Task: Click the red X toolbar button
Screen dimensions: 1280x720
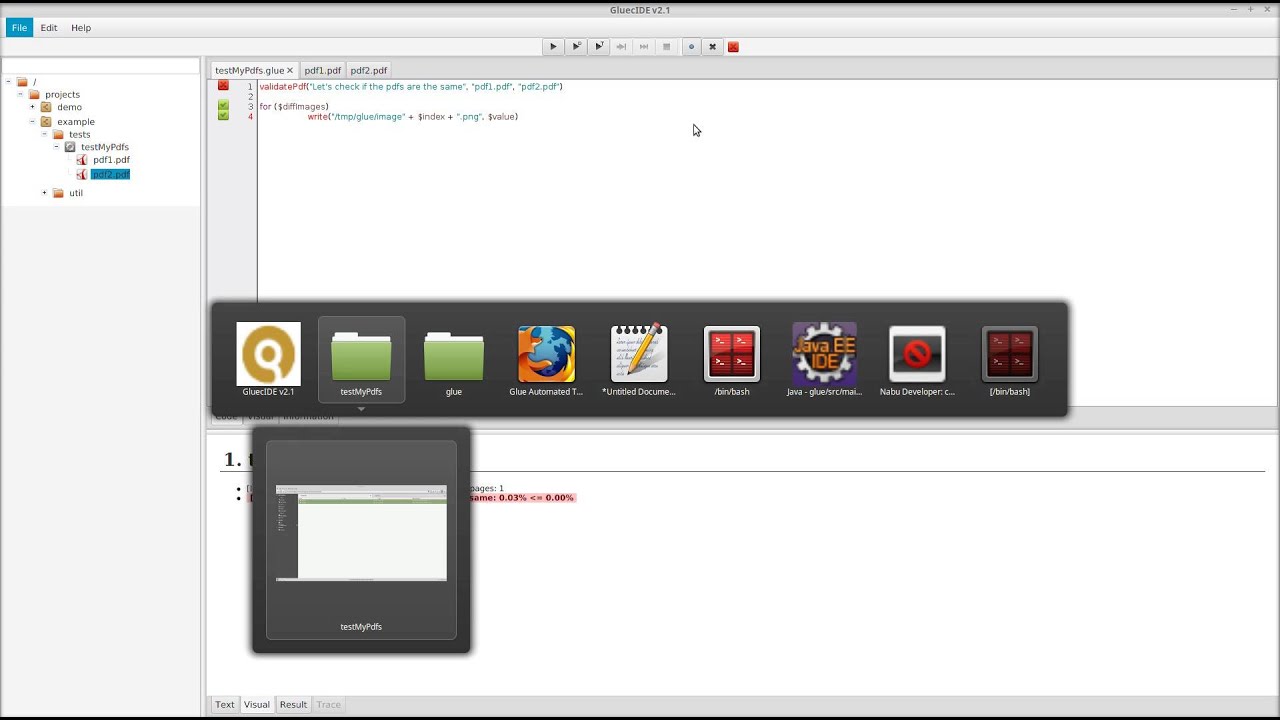Action: point(733,47)
